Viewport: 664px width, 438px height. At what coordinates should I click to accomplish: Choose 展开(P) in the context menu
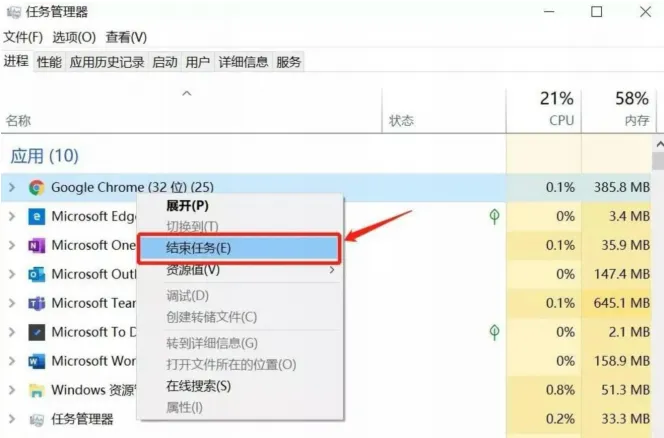point(241,206)
